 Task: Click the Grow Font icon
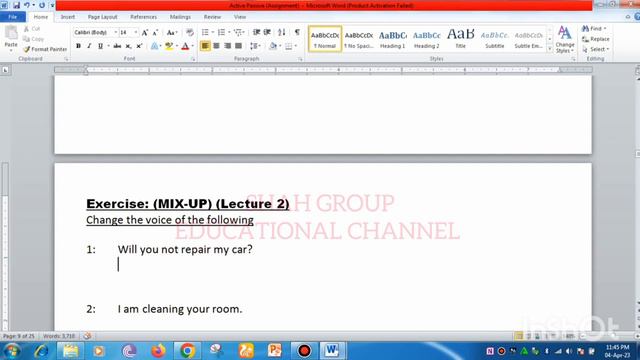(x=144, y=32)
